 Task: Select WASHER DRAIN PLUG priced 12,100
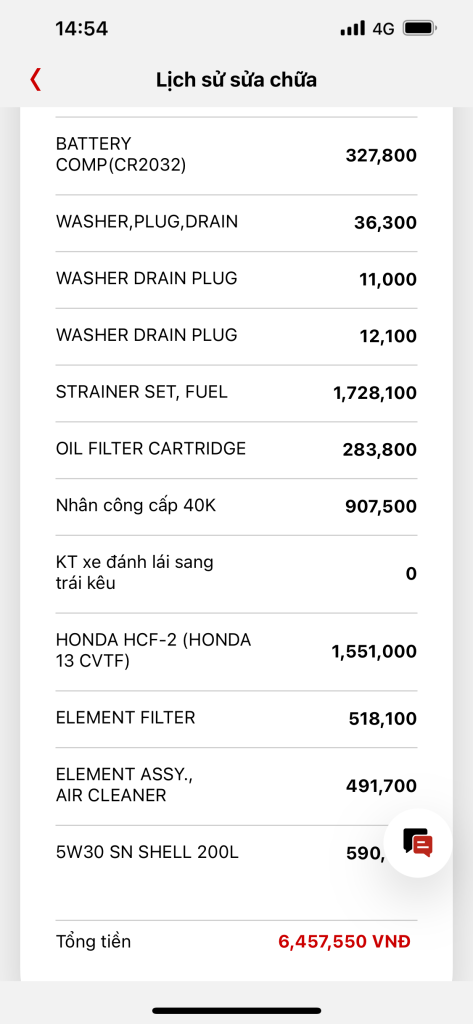pyautogui.click(x=236, y=336)
